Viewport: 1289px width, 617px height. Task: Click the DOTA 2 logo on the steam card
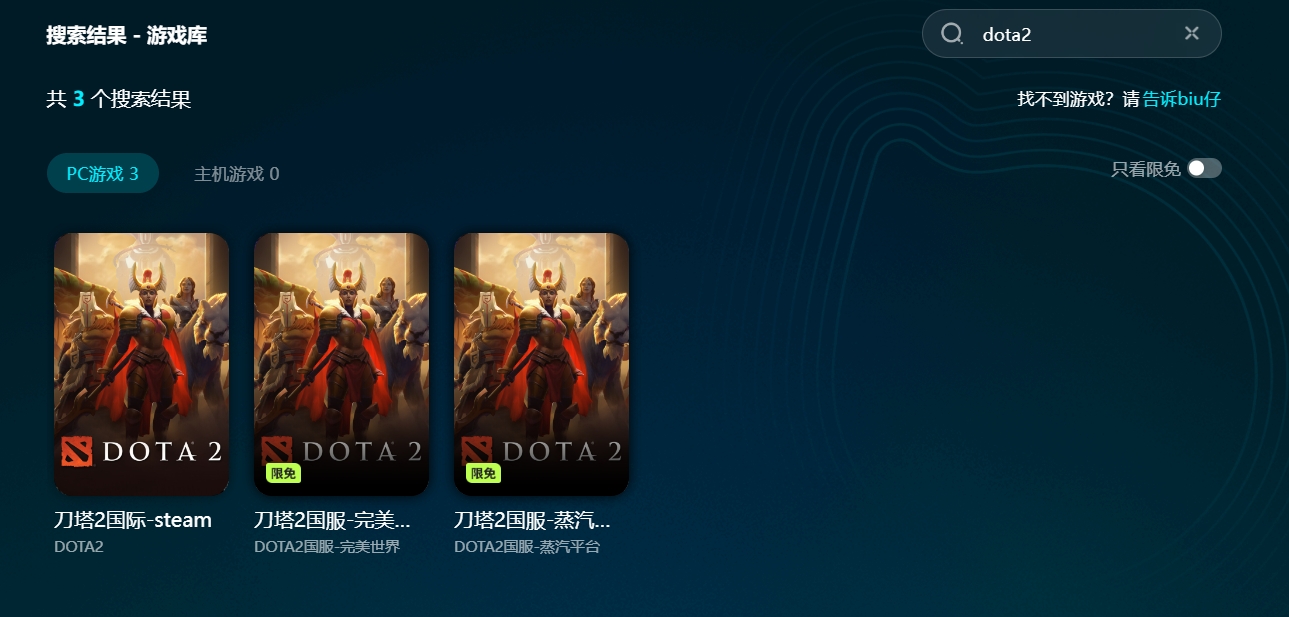(141, 451)
